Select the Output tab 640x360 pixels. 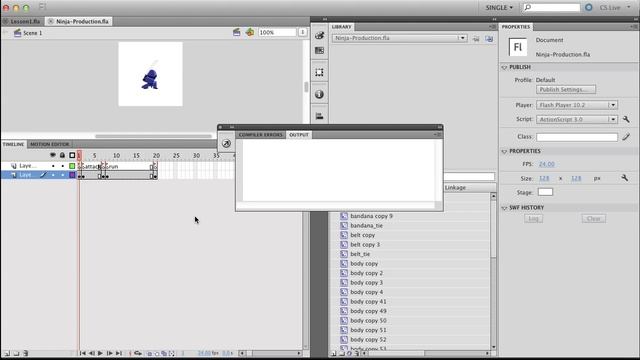299,135
